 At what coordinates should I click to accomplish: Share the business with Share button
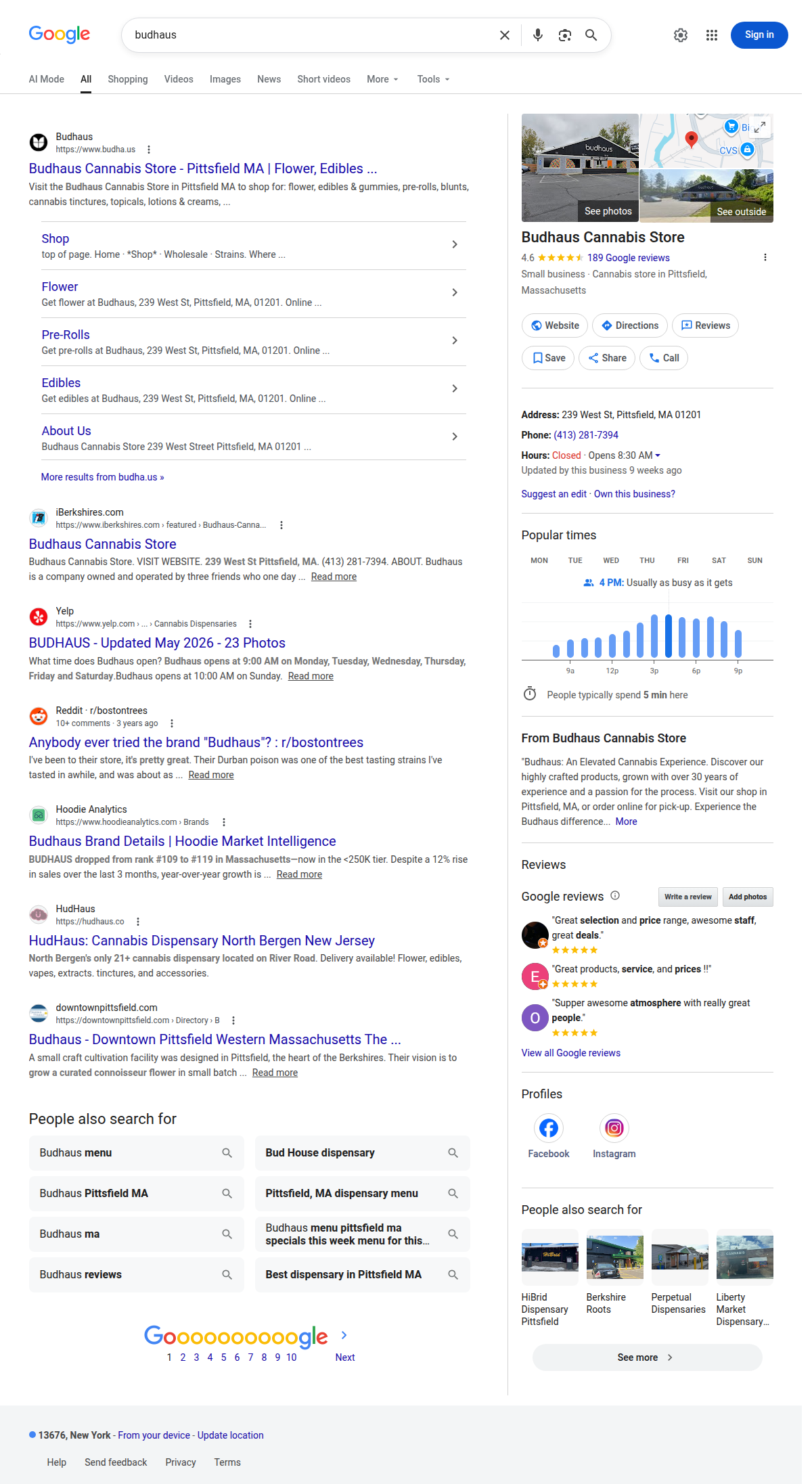(x=607, y=358)
